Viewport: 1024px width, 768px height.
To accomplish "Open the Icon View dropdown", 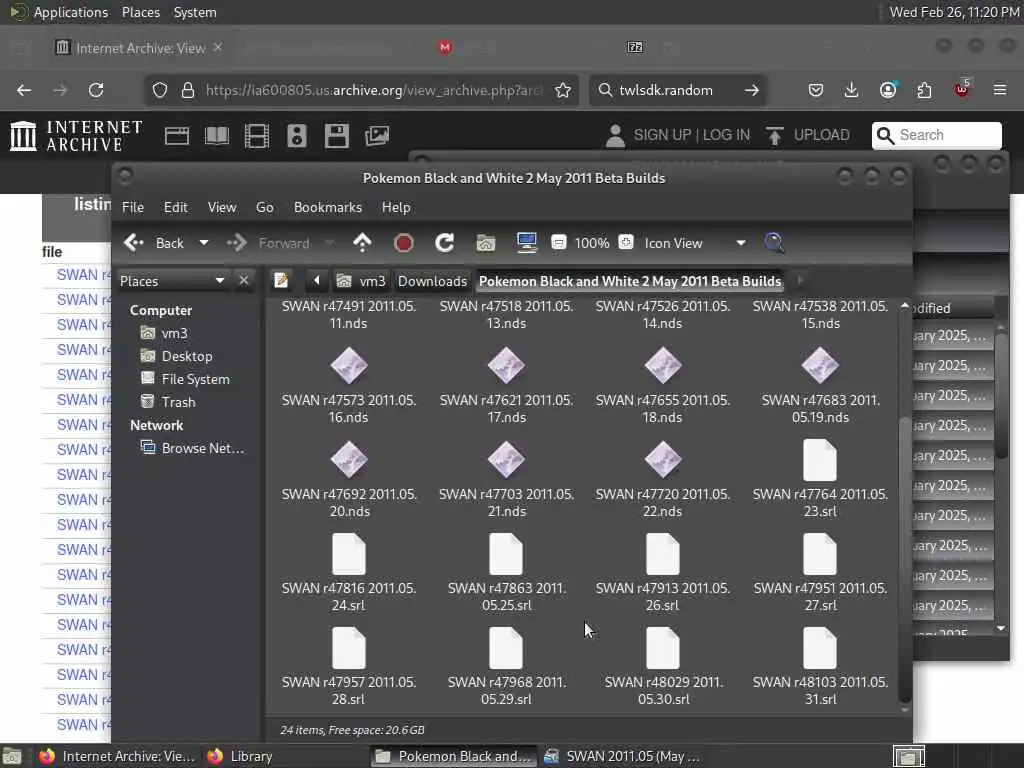I will [x=695, y=243].
